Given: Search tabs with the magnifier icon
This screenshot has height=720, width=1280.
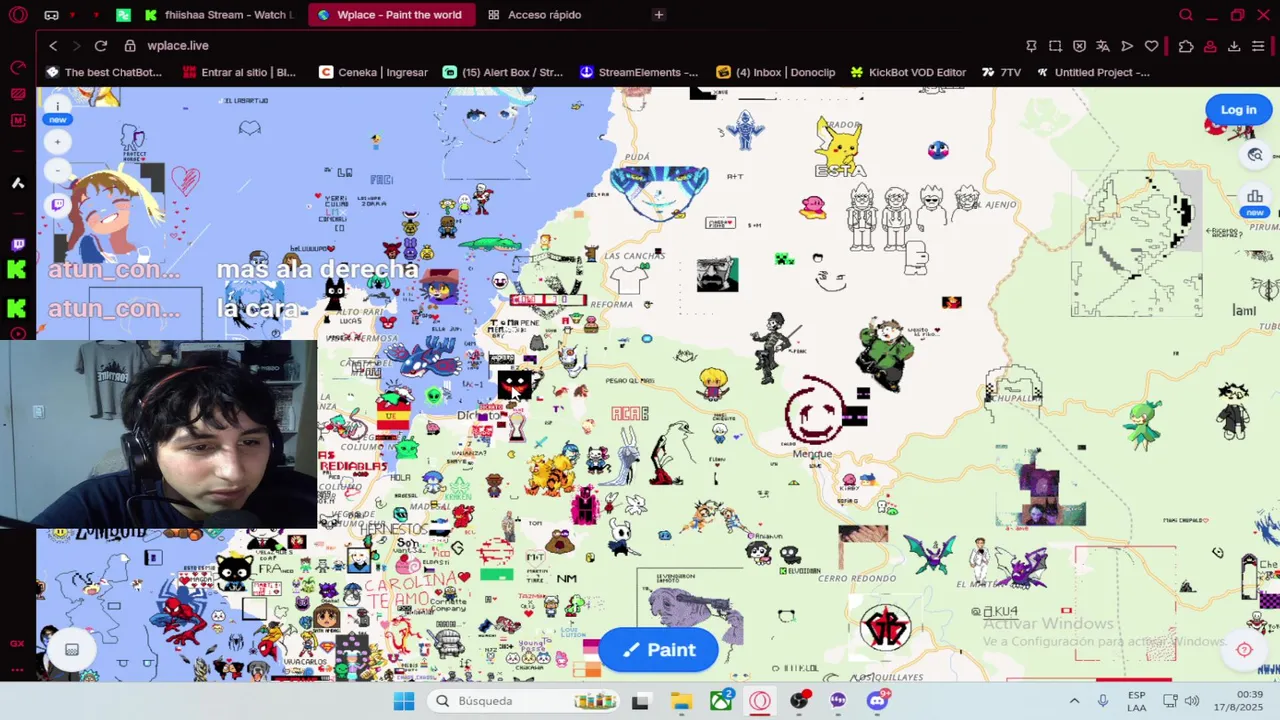Looking at the screenshot, I should coord(1185,15).
